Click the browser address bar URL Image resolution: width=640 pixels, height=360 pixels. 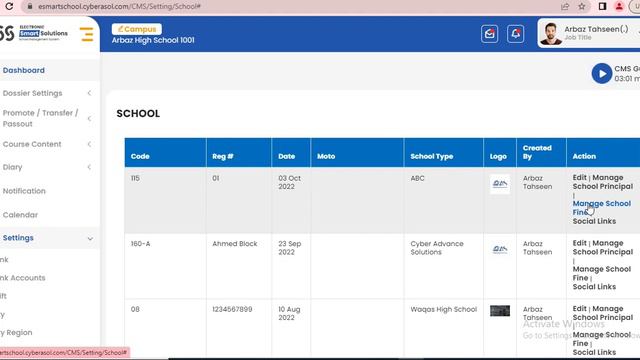click(x=119, y=7)
